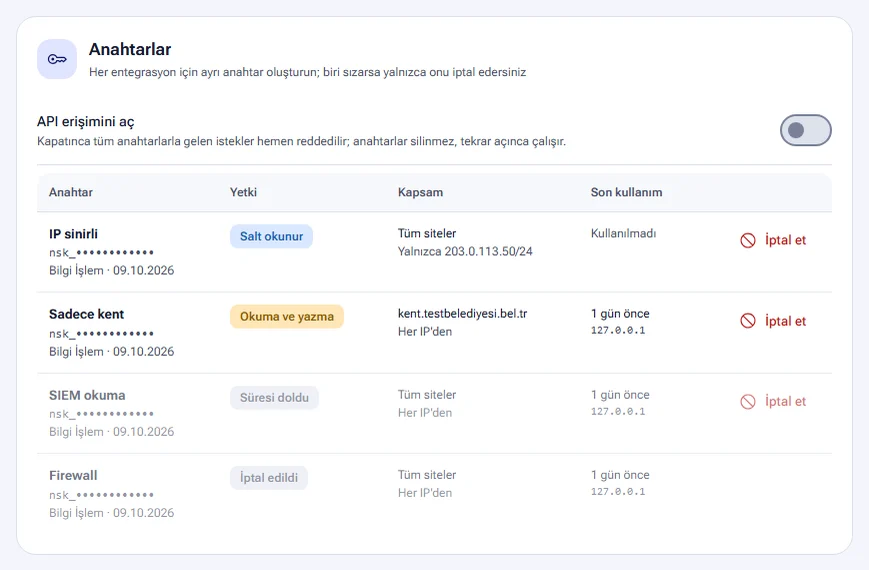Click Bilgi İşlem date under SIEM okuma
This screenshot has height=570, width=869.
click(111, 432)
